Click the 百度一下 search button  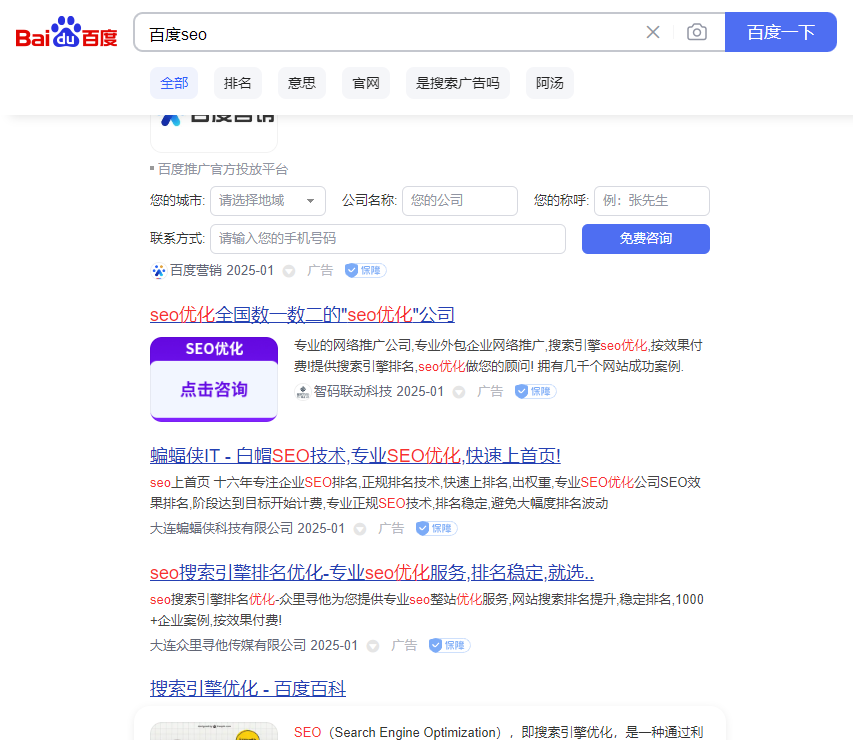781,32
